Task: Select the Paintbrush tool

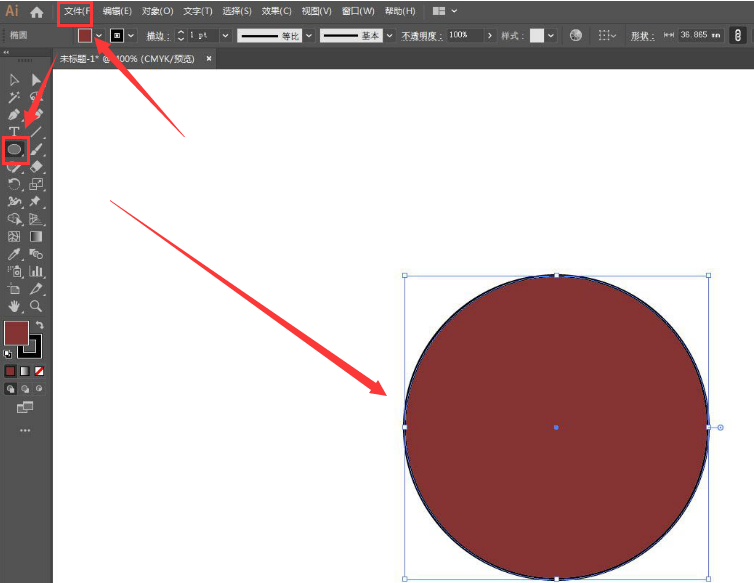Action: coord(37,150)
